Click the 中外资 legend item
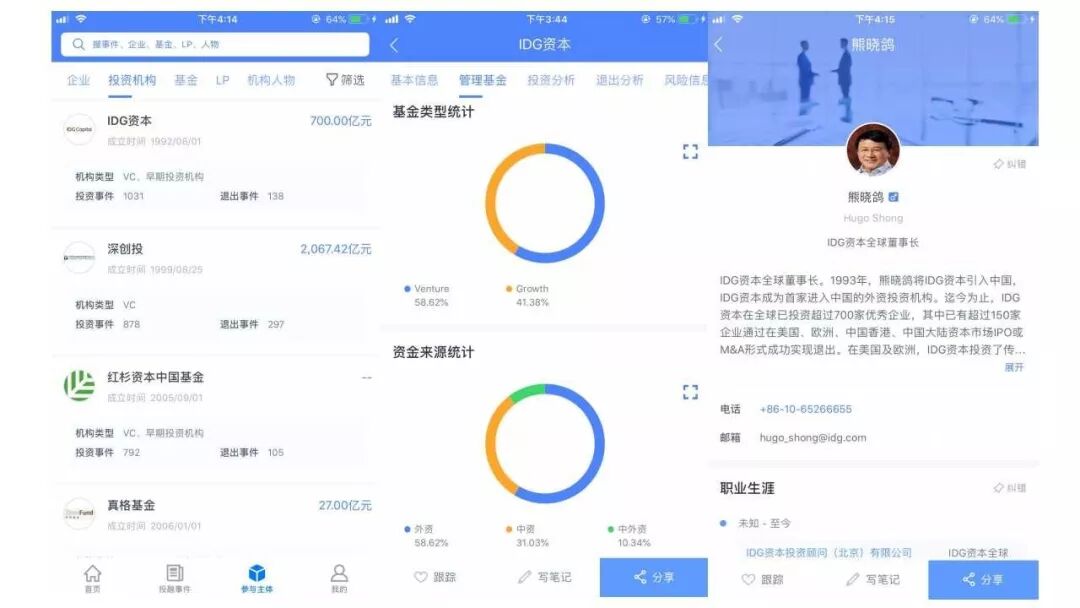The height and width of the screenshot is (608, 1080). coord(629,535)
